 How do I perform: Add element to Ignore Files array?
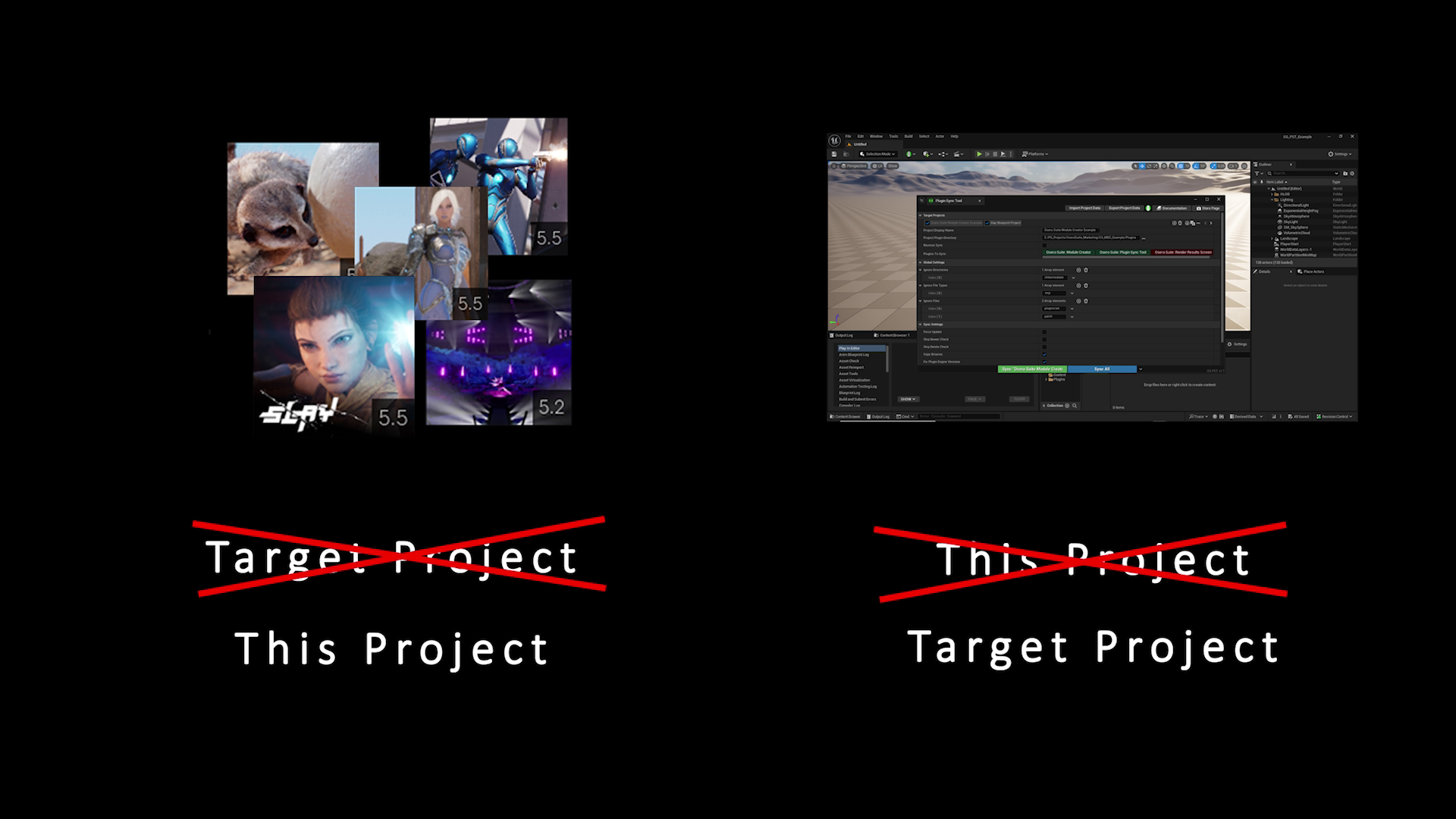coord(1078,301)
